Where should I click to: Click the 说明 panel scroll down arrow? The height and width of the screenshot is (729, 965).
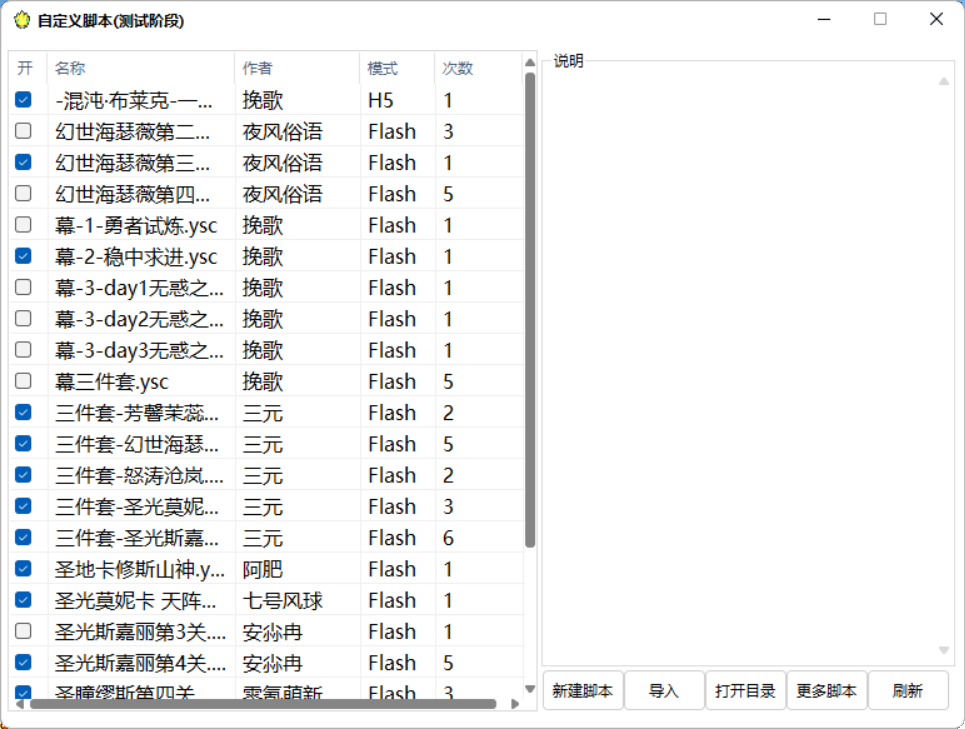[x=943, y=650]
